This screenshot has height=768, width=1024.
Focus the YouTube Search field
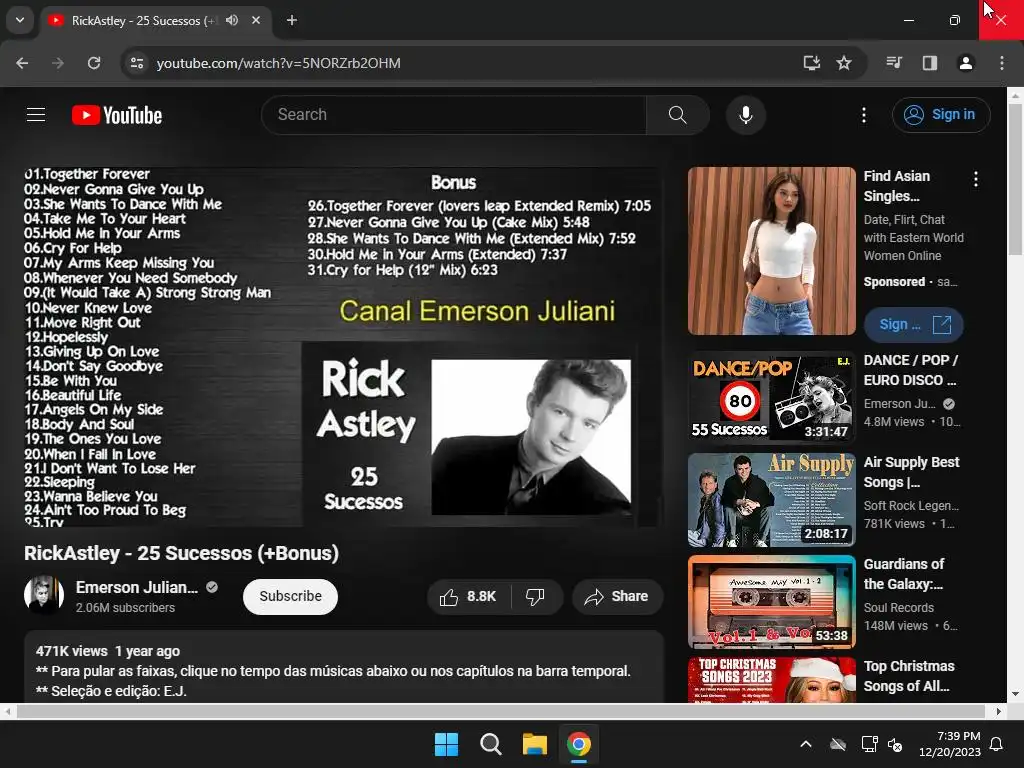(x=454, y=115)
